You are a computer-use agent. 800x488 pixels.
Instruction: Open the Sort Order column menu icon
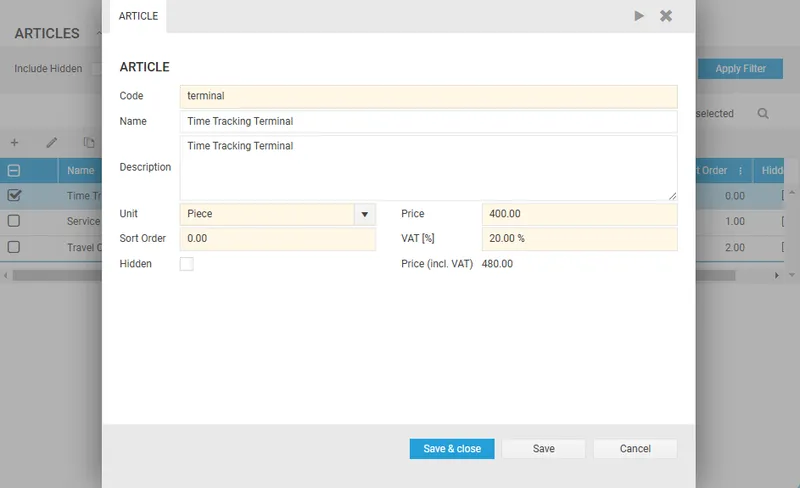pyautogui.click(x=740, y=171)
